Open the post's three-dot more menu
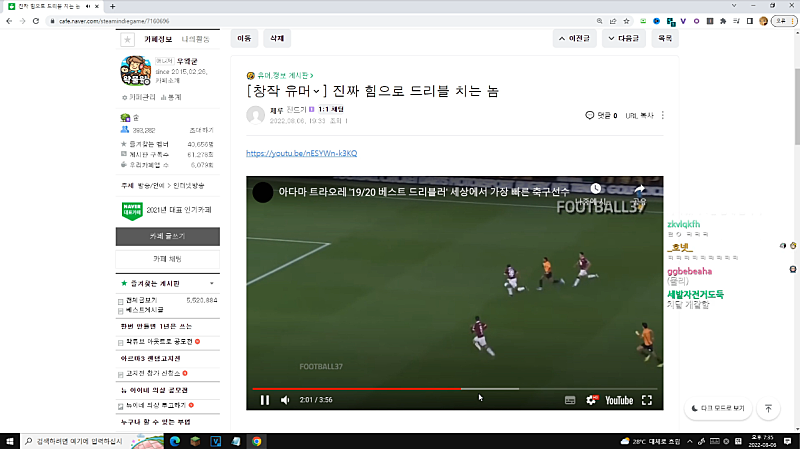Viewport: 800px width, 449px height. point(663,116)
